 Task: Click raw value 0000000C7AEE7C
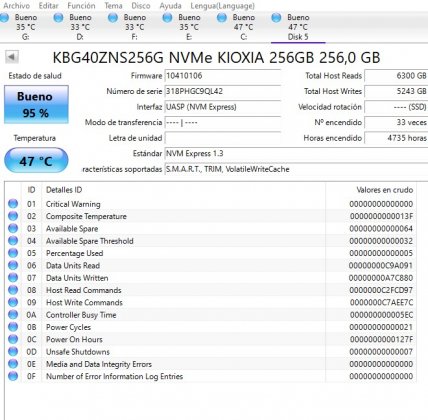tap(381, 303)
